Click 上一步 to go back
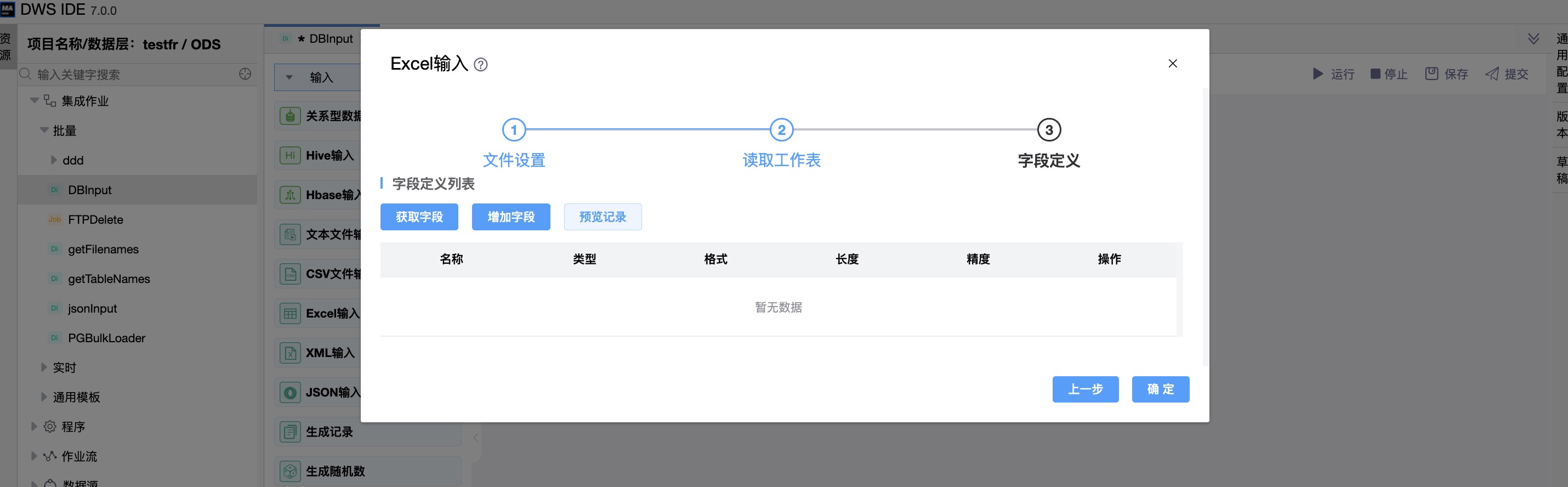The image size is (1568, 487). [1084, 389]
